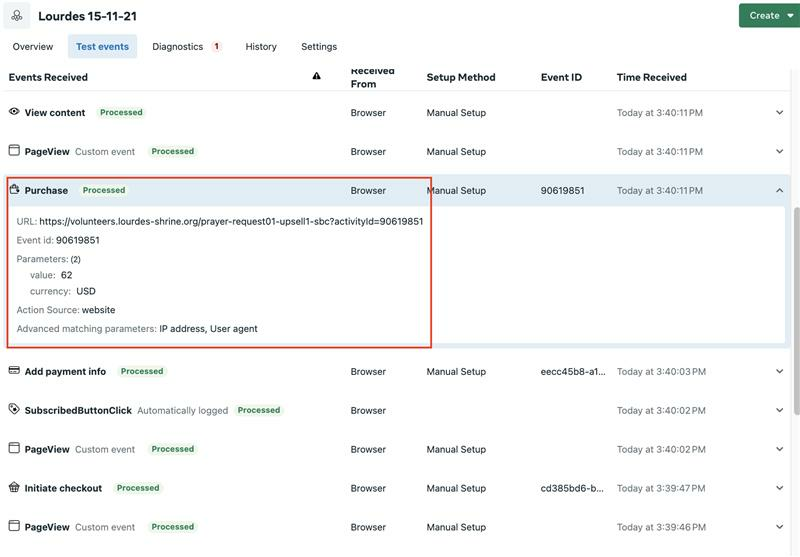This screenshot has height=557, width=800.
Task: Expand the SubscribedButtonClick event details
Action: click(x=779, y=410)
